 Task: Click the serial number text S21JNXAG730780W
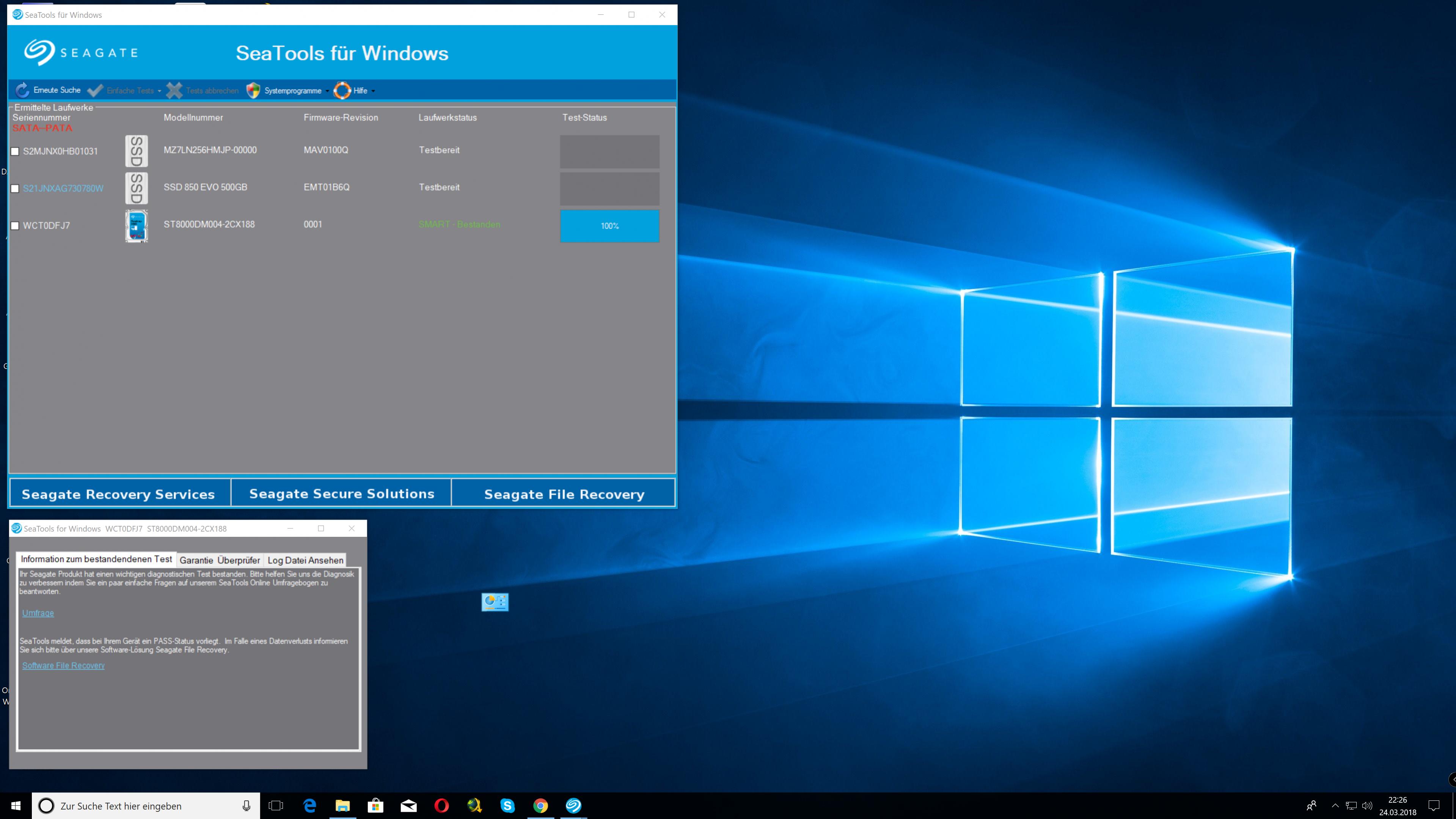coord(63,189)
